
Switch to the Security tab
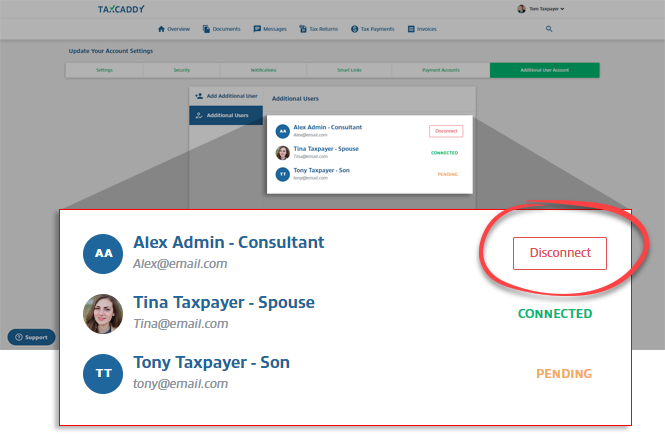182,70
